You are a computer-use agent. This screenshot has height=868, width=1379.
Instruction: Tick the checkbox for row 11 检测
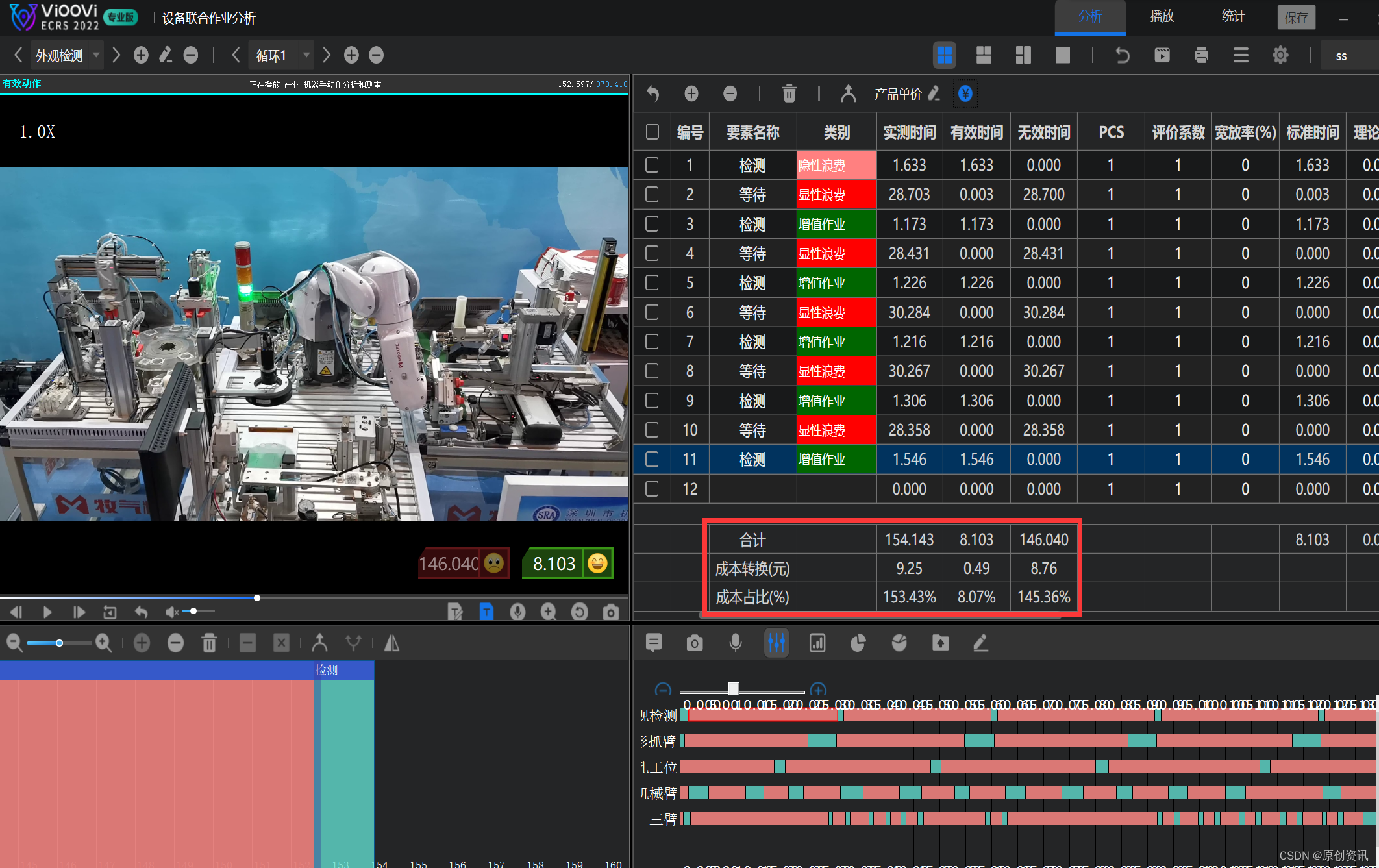[652, 459]
